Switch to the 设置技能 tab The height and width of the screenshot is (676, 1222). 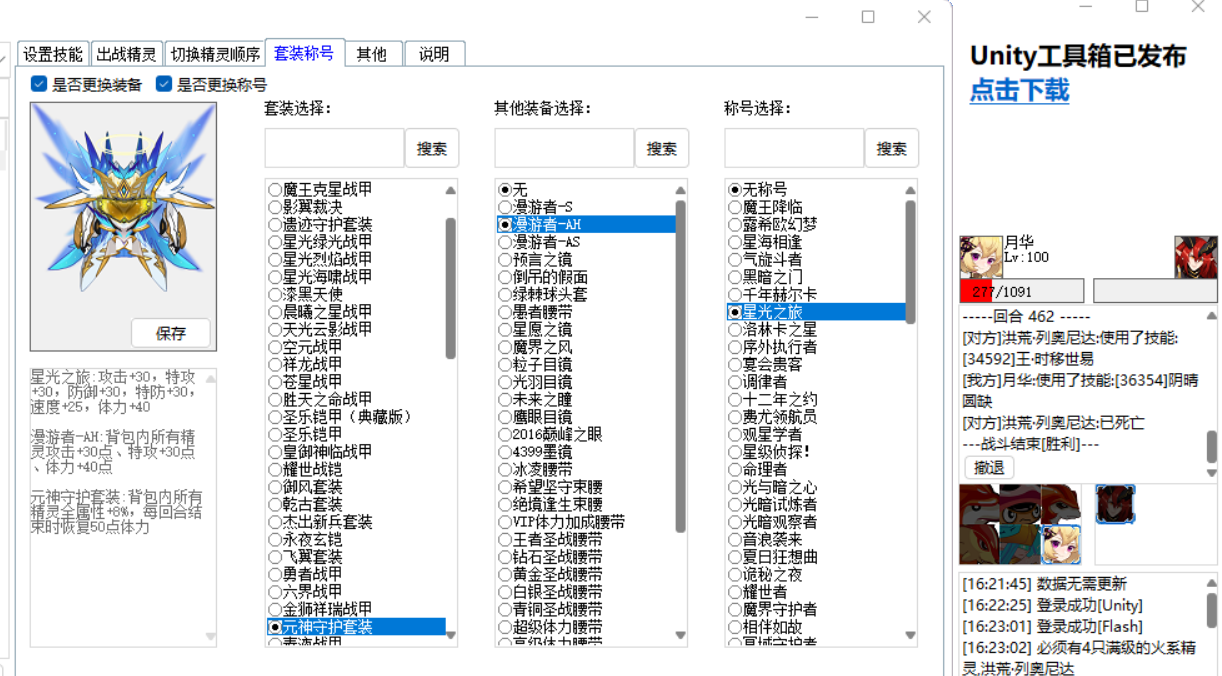[54, 54]
